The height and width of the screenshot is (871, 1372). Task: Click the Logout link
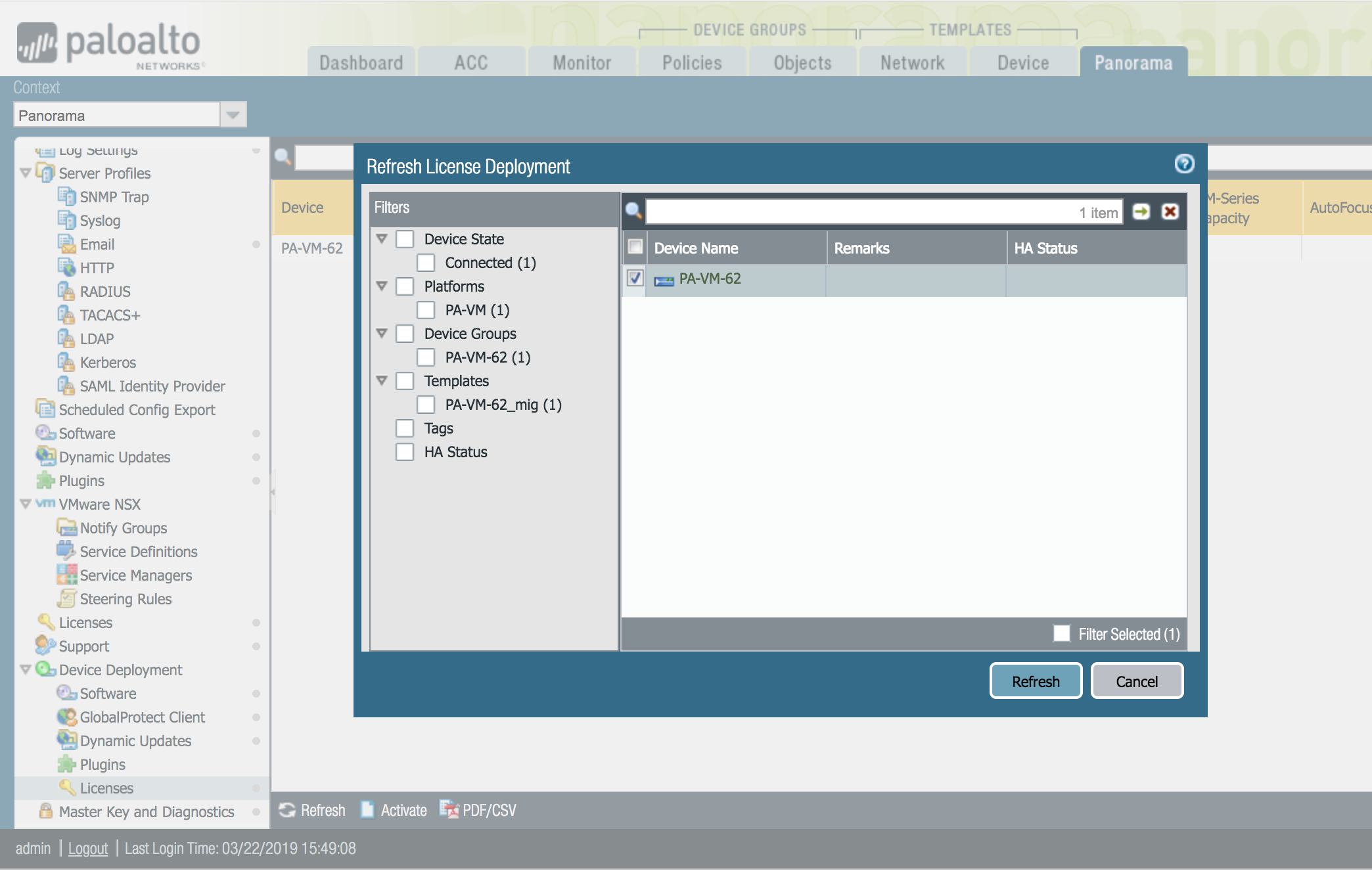tap(87, 848)
